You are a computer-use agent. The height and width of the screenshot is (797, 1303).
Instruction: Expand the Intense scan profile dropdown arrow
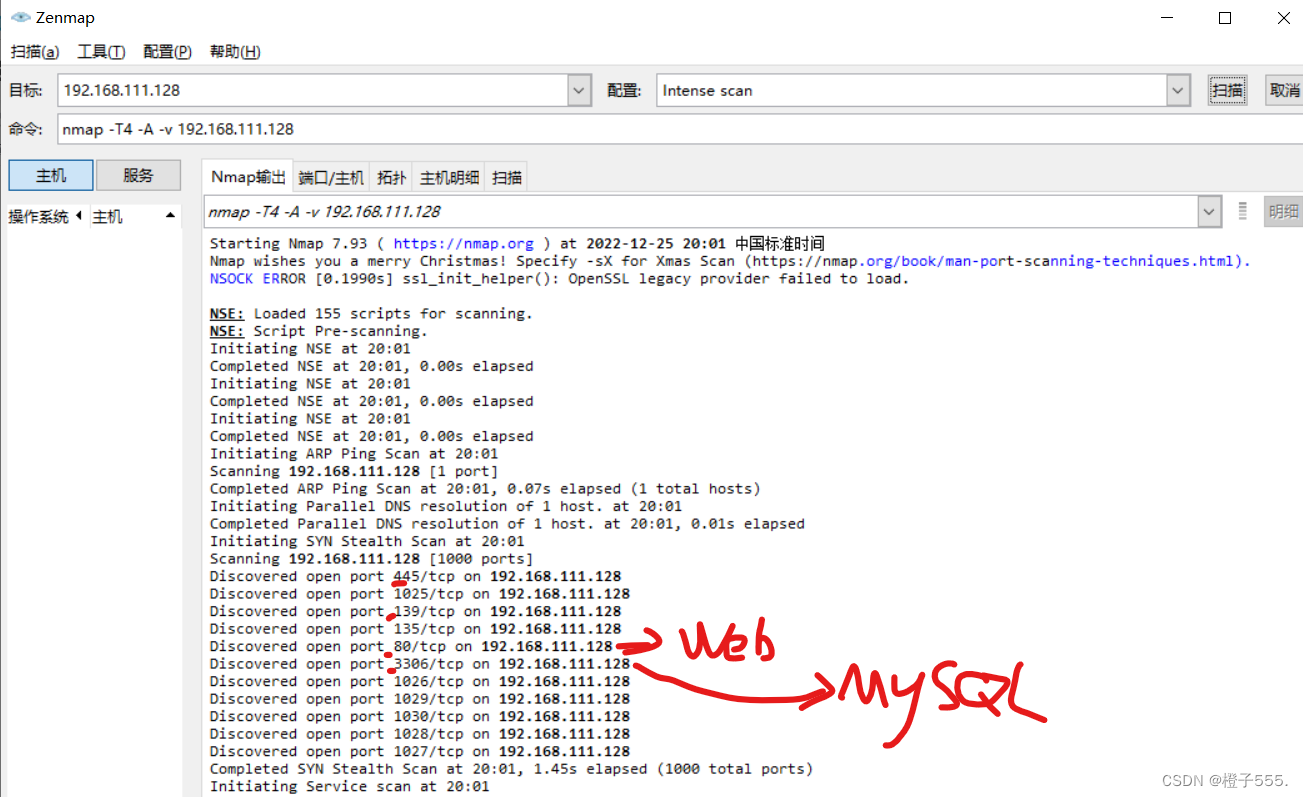pos(1180,90)
